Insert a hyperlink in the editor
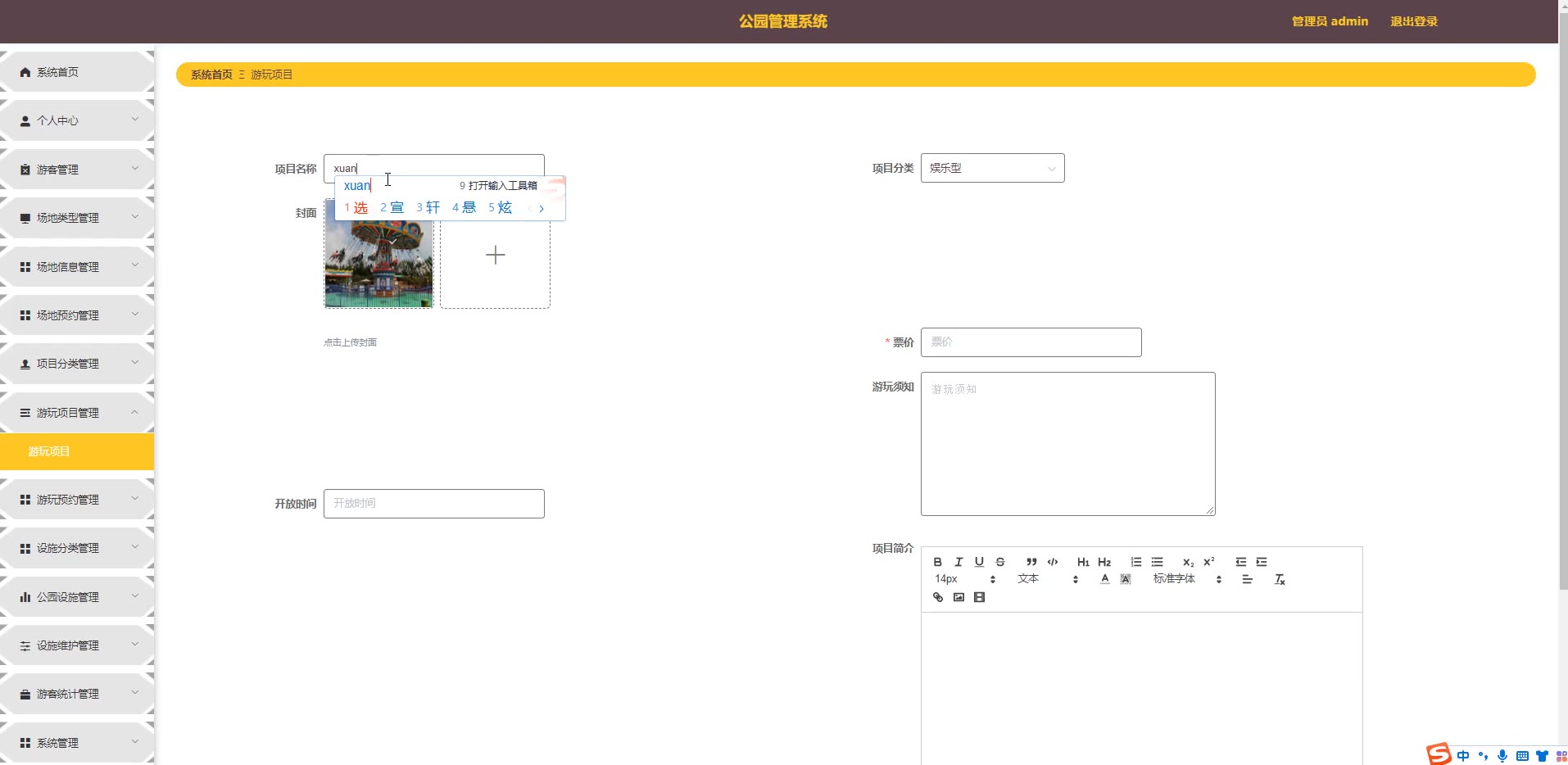 pyautogui.click(x=938, y=597)
